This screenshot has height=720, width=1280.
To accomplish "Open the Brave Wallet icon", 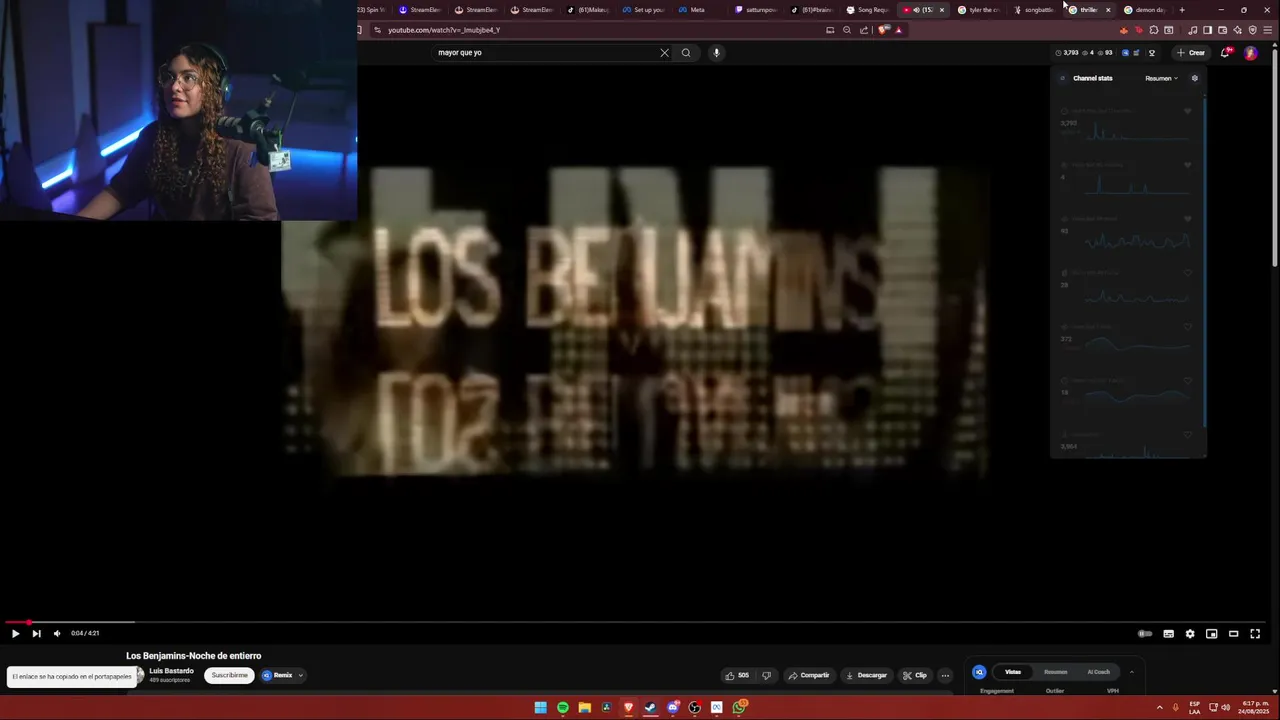I will [1222, 30].
